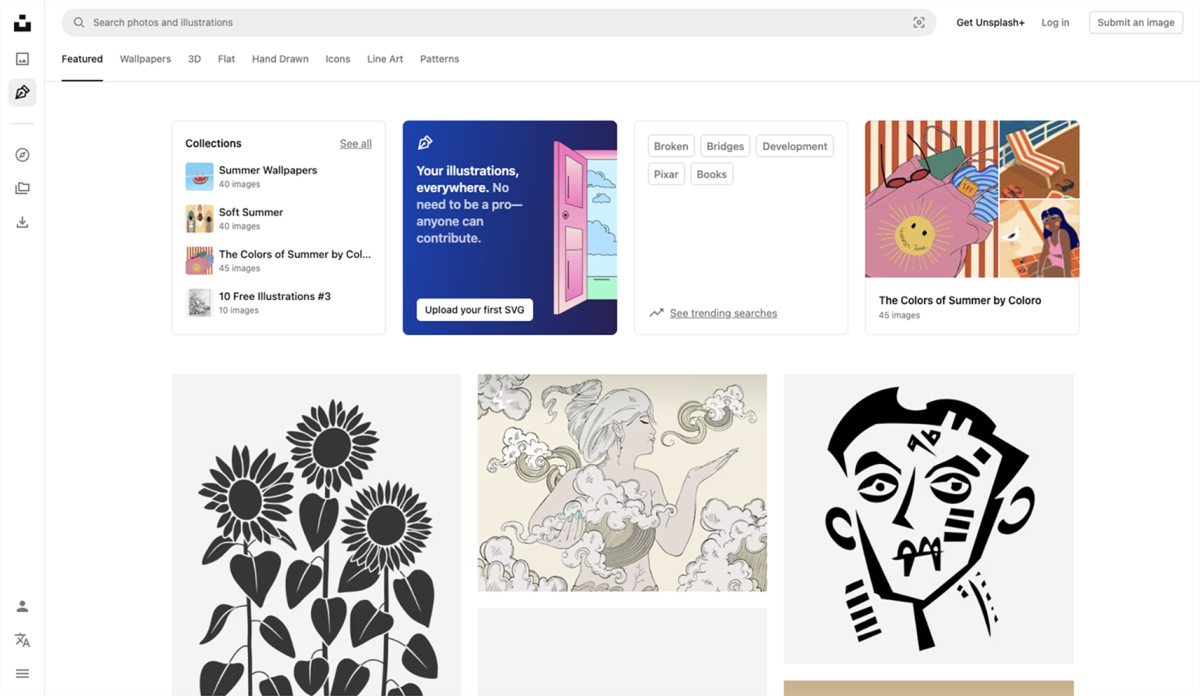This screenshot has height=696, width=1200.
Task: Open the profile person icon
Action: tap(22, 606)
